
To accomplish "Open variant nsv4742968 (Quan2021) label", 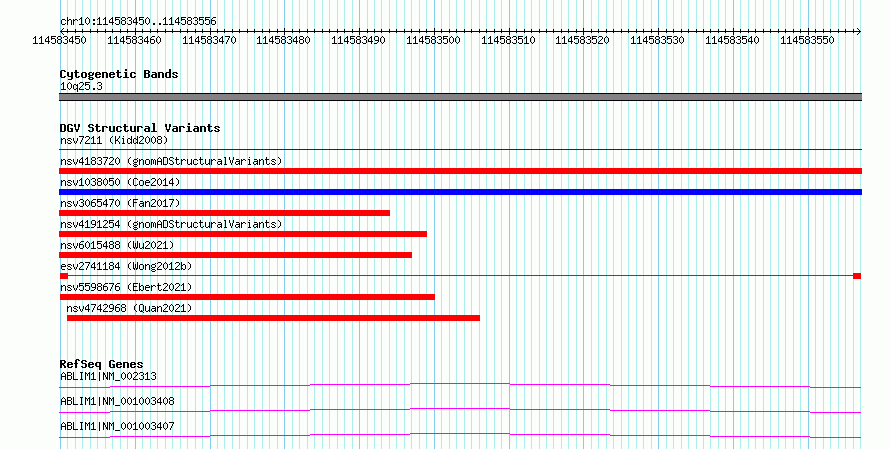I will [129, 308].
